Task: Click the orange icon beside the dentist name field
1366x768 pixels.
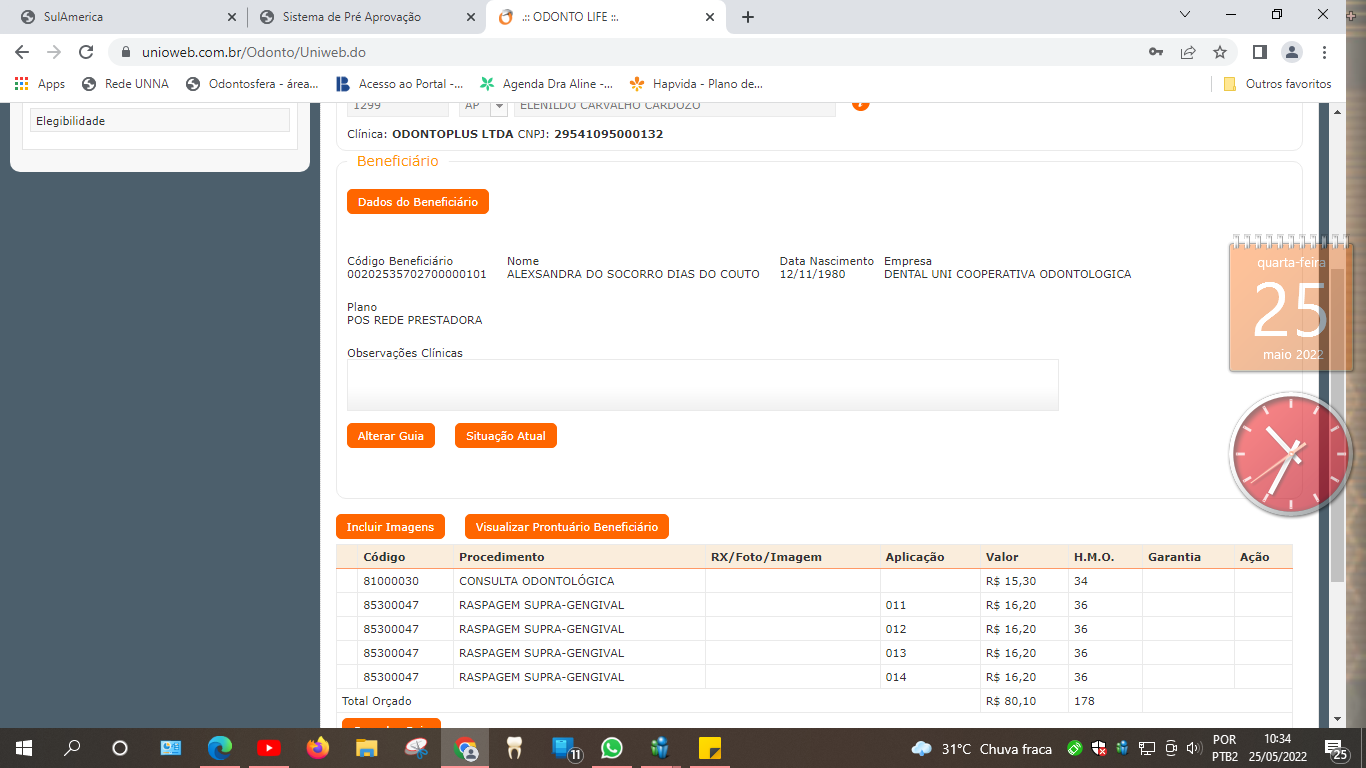Action: tap(860, 104)
